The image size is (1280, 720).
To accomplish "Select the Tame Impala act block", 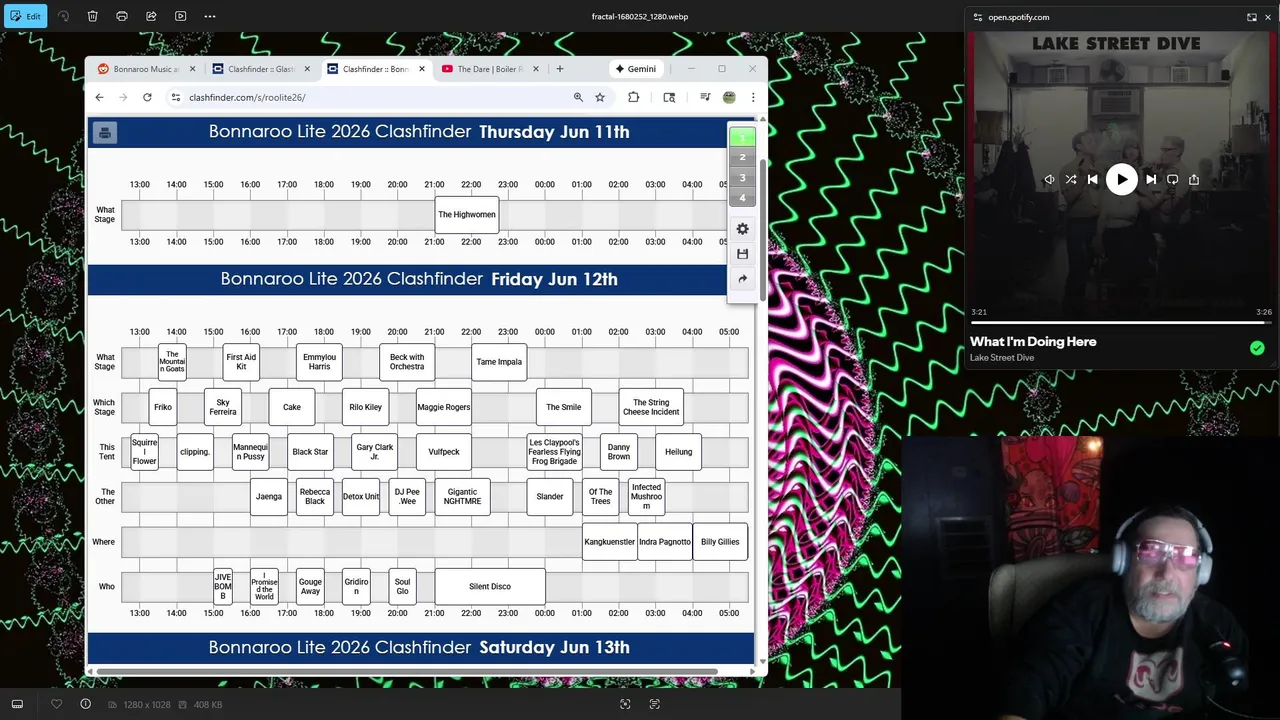I will pyautogui.click(x=499, y=362).
